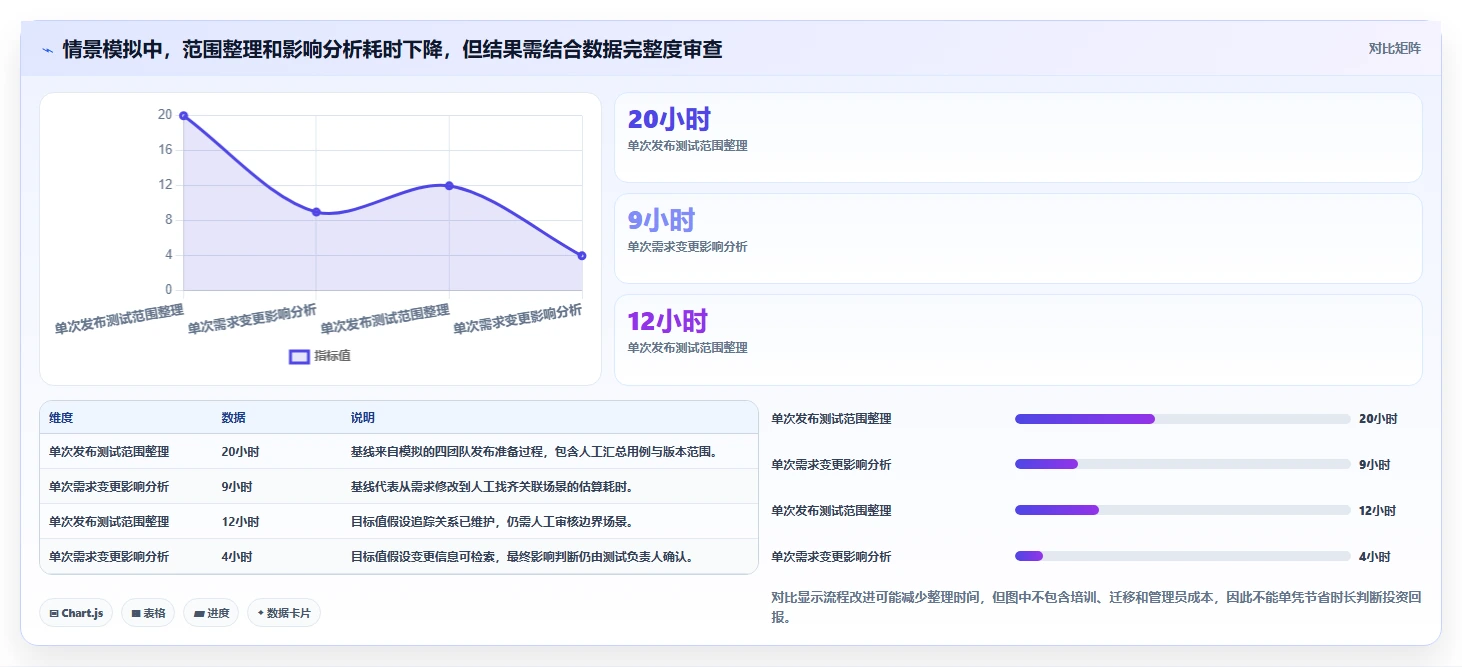Viewport: 1462px width, 667px height.
Task: Click the 维度 column header
Action: click(61, 418)
